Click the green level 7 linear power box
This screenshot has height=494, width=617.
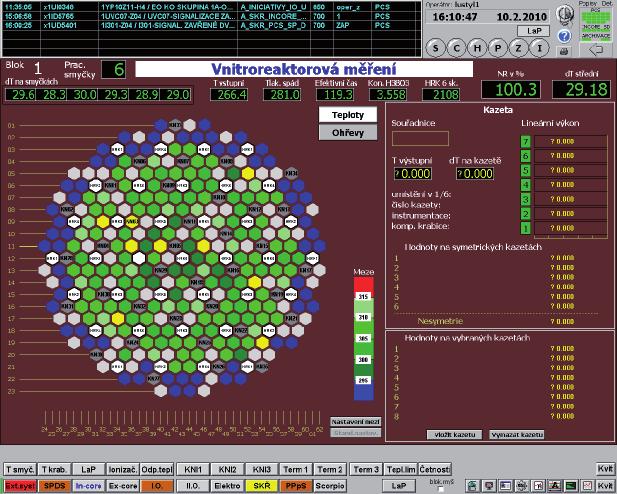click(x=525, y=141)
